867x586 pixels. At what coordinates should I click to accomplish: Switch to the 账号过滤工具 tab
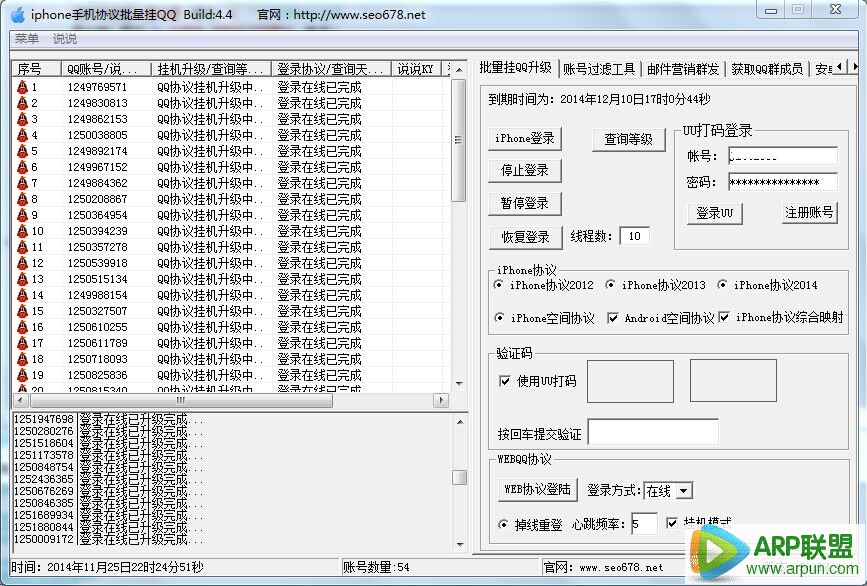pos(599,69)
